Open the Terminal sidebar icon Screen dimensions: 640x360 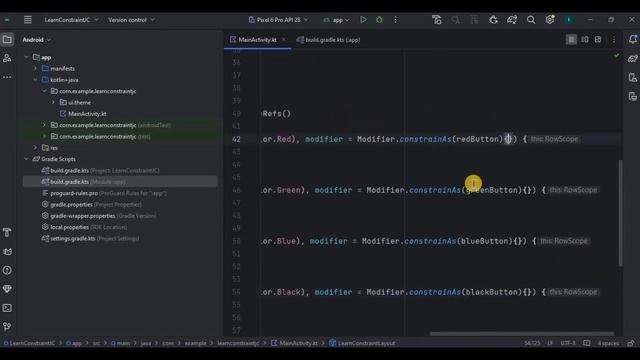pyautogui.click(x=7, y=308)
